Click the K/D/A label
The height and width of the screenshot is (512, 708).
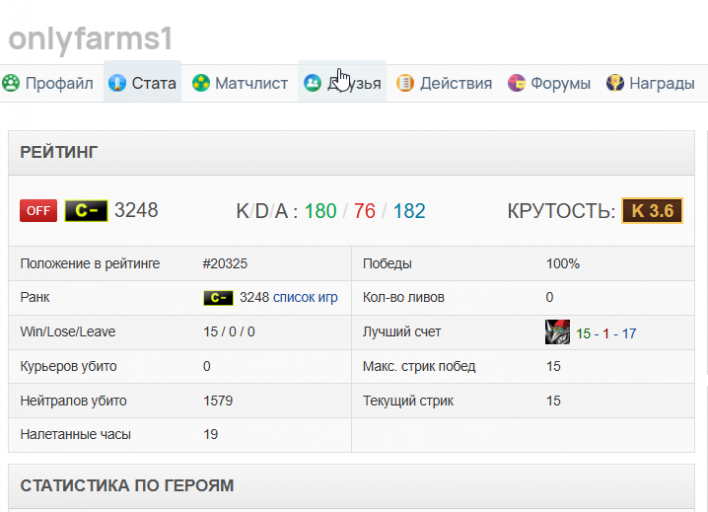tap(266, 211)
